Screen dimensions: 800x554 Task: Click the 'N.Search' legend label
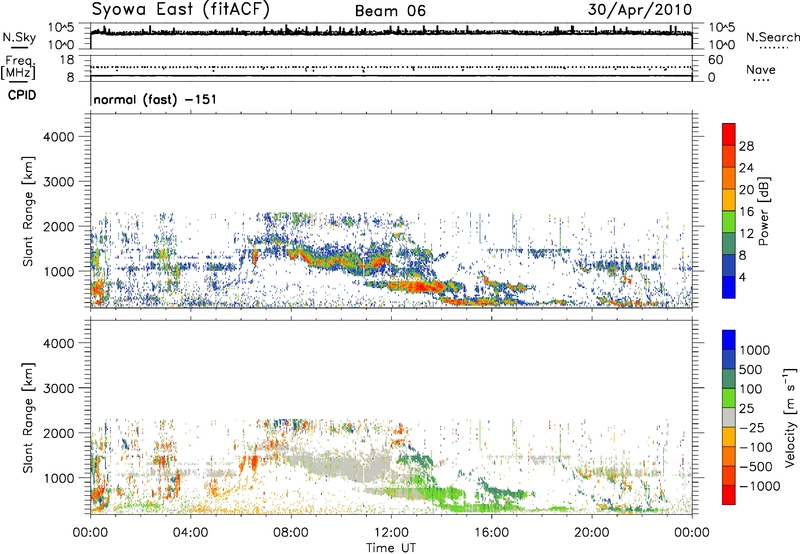772,37
